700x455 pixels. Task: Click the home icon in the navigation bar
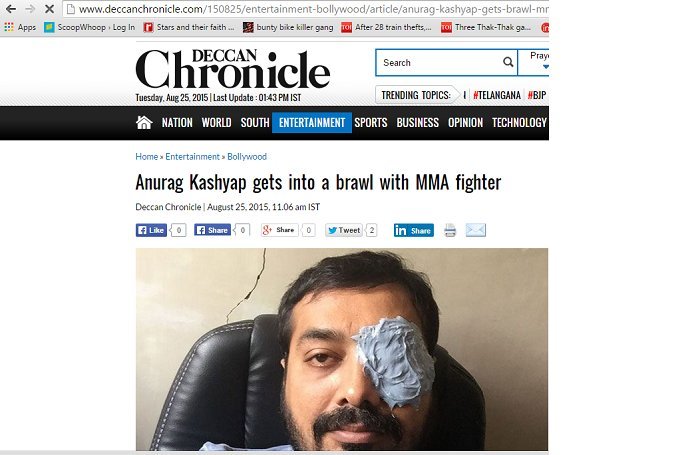click(x=144, y=122)
